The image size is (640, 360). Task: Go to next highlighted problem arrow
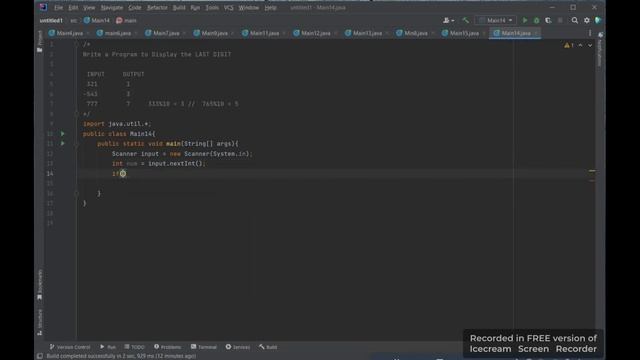(x=590, y=45)
